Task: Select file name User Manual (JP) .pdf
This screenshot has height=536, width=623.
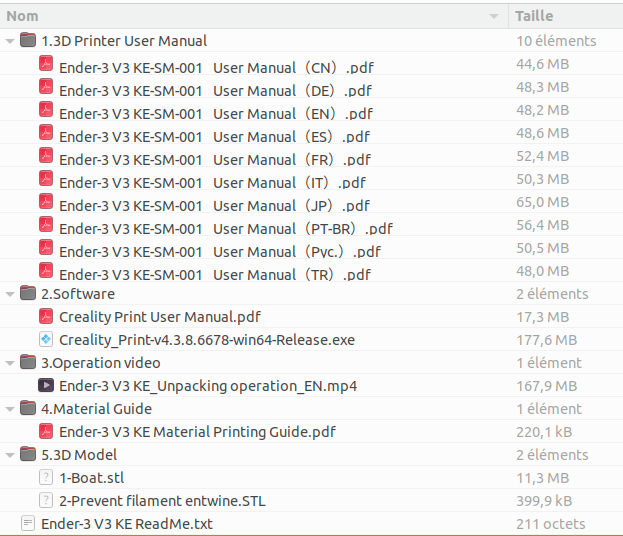Action: click(215, 207)
